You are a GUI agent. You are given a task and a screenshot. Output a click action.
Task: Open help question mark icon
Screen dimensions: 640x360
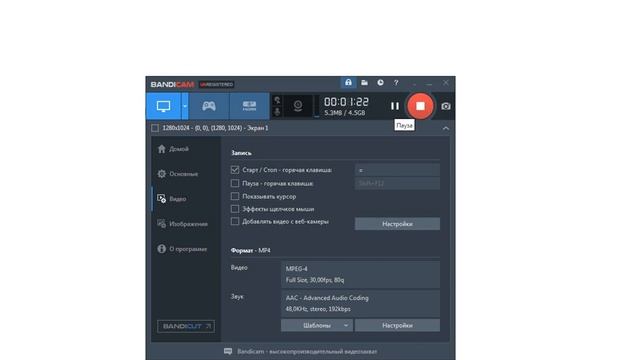point(396,83)
